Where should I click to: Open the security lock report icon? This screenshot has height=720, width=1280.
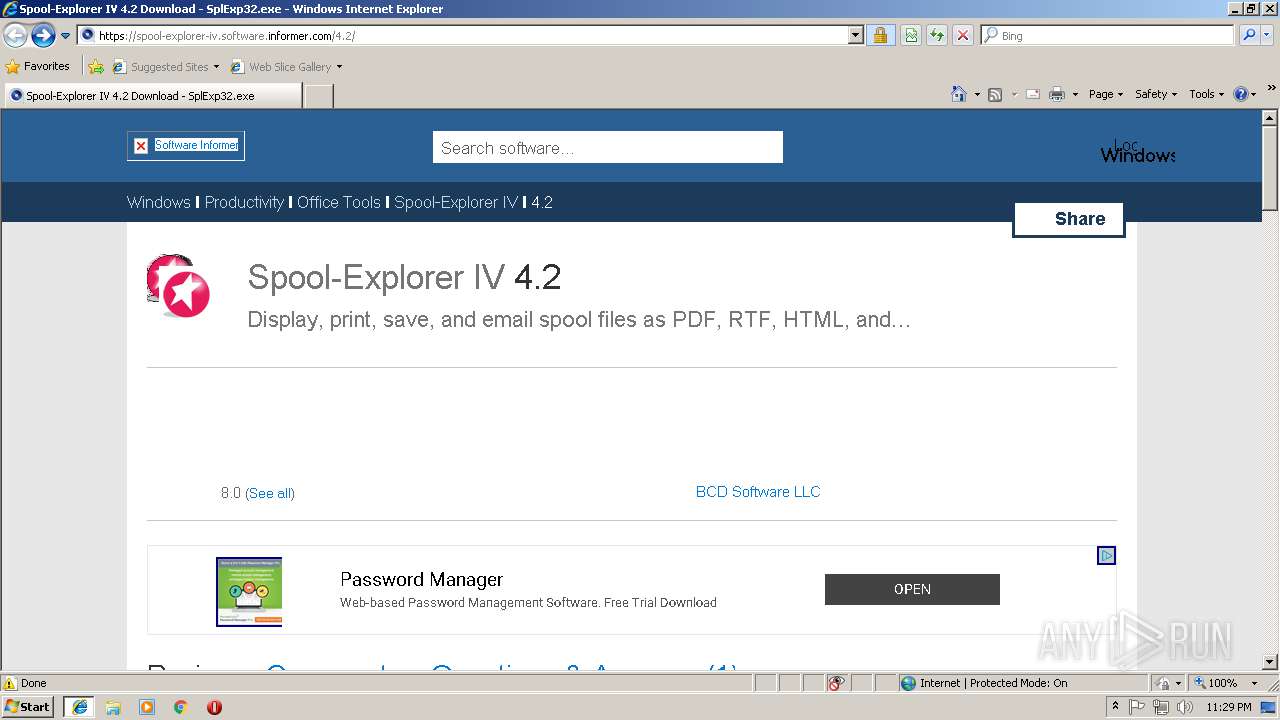880,35
